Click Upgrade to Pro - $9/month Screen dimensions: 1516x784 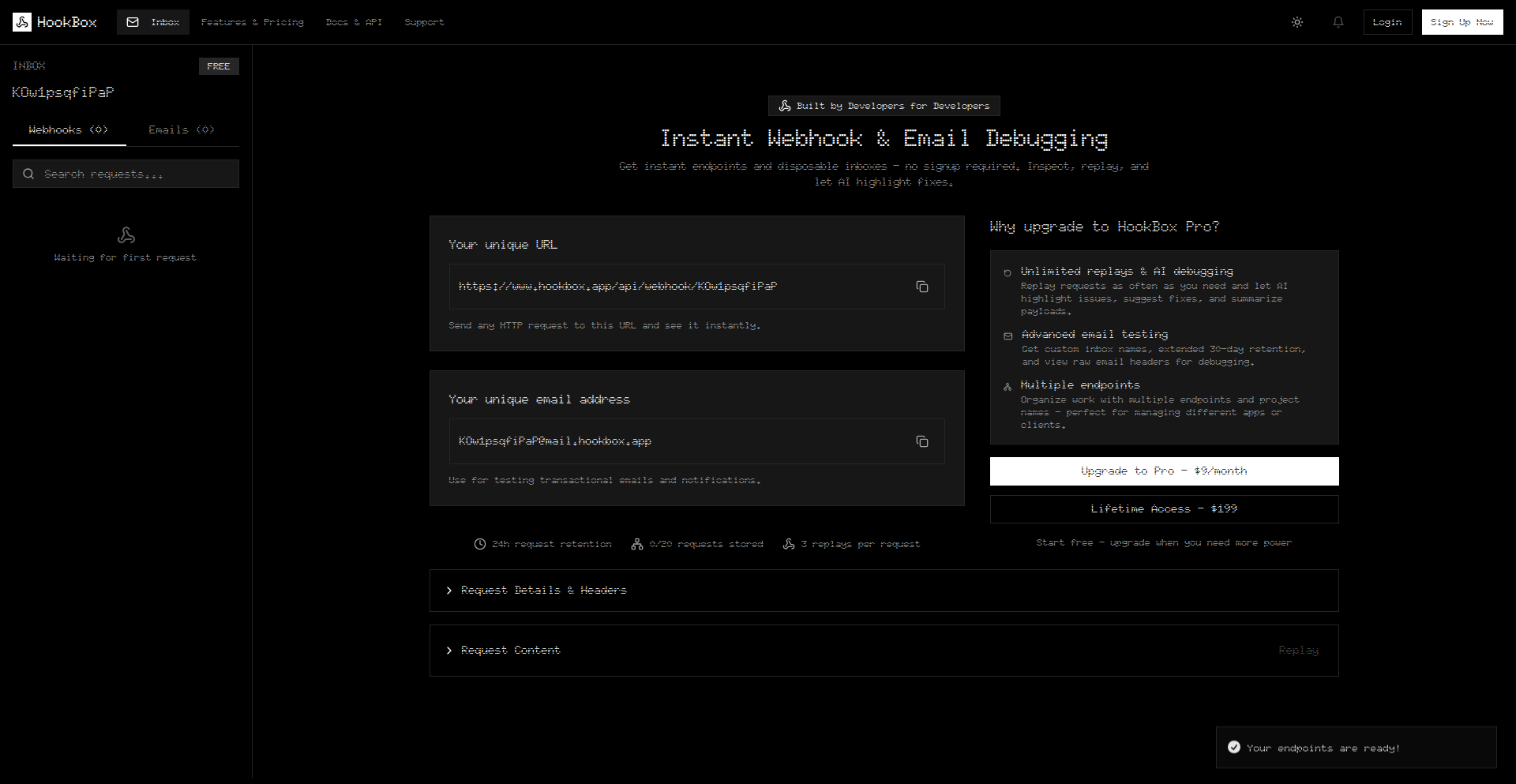point(1164,471)
